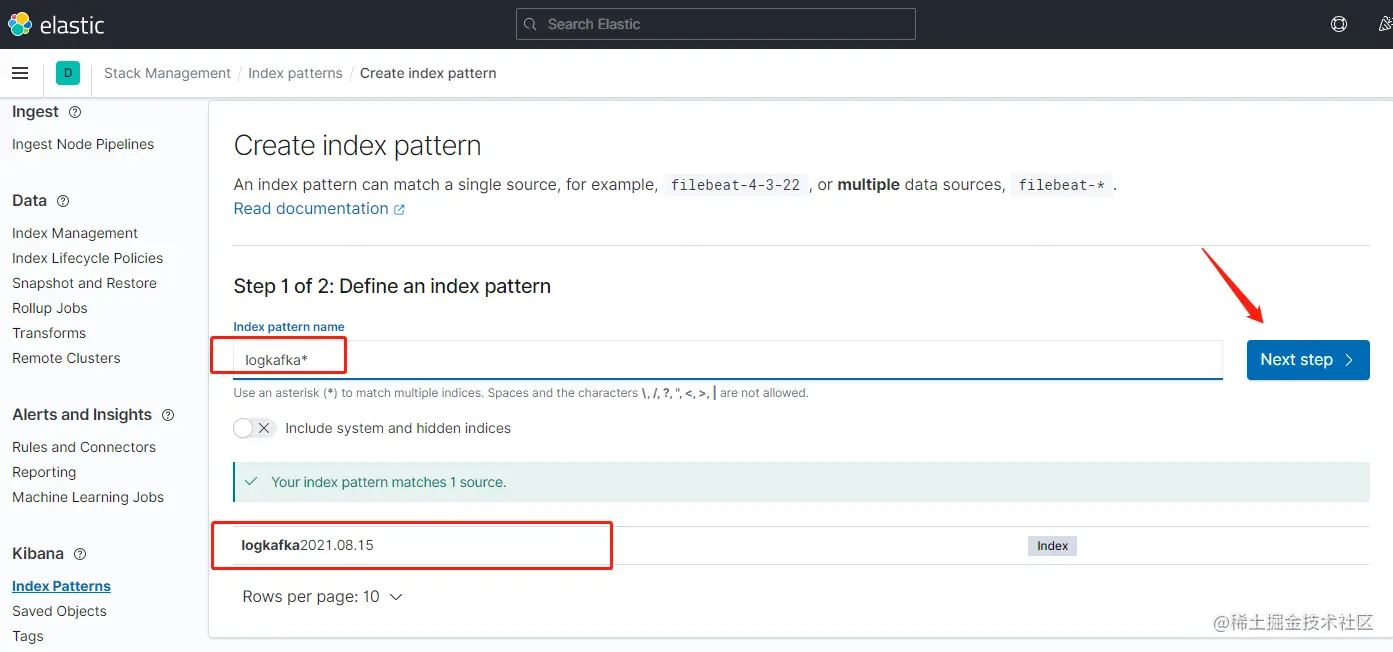Click the external link icon after Read documentation
The width and height of the screenshot is (1393, 652).
pyautogui.click(x=399, y=209)
